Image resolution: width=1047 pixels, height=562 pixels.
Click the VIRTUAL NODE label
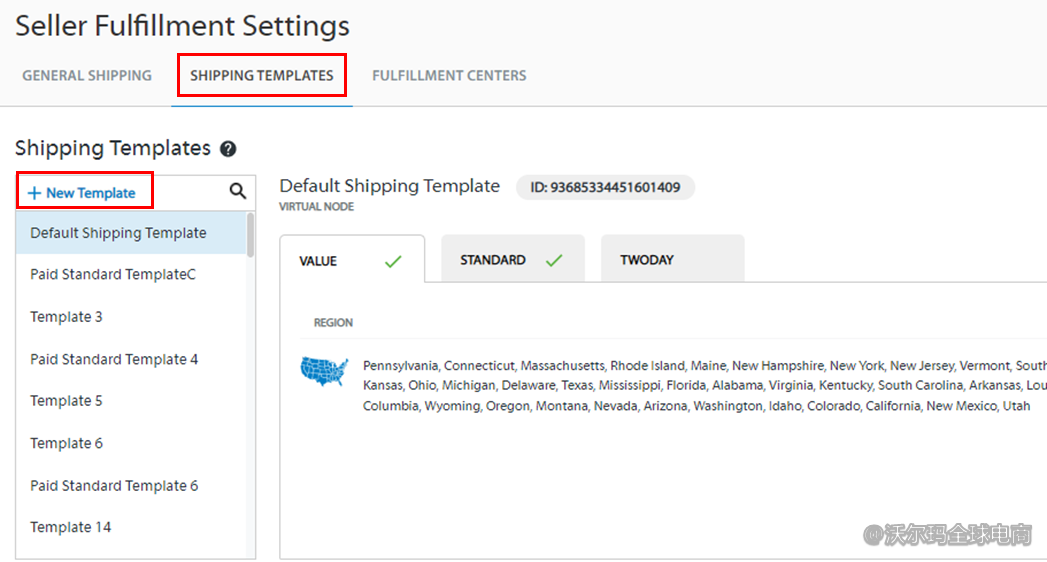click(317, 207)
